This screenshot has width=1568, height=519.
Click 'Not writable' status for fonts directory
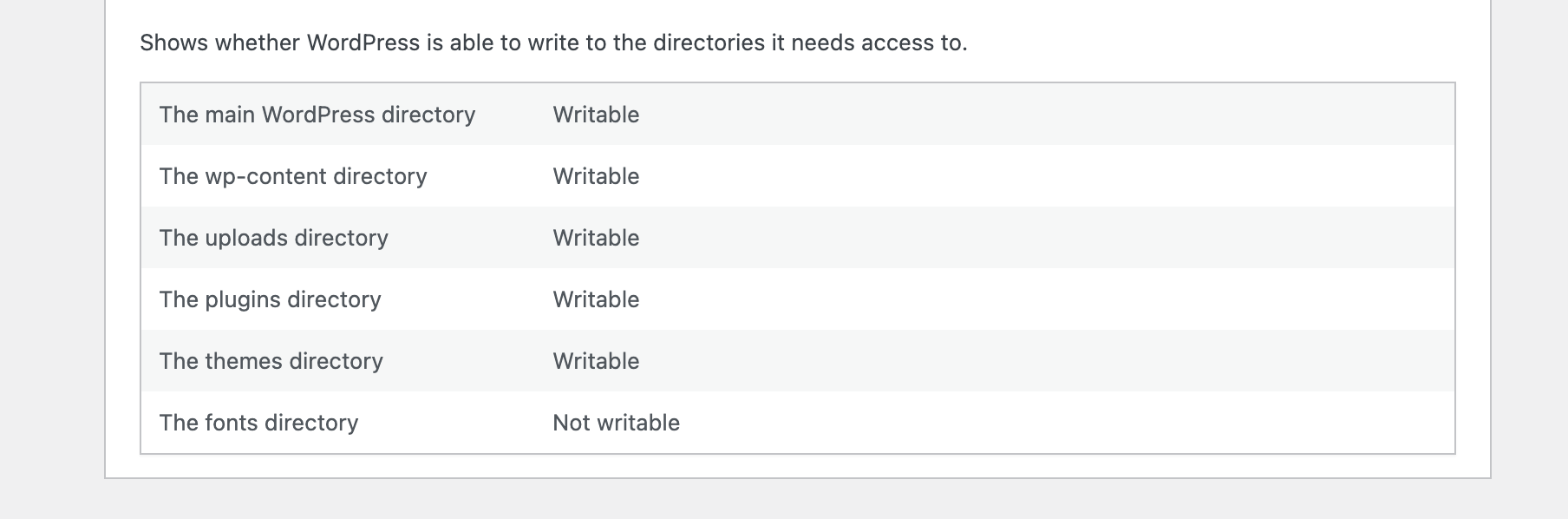coord(617,423)
